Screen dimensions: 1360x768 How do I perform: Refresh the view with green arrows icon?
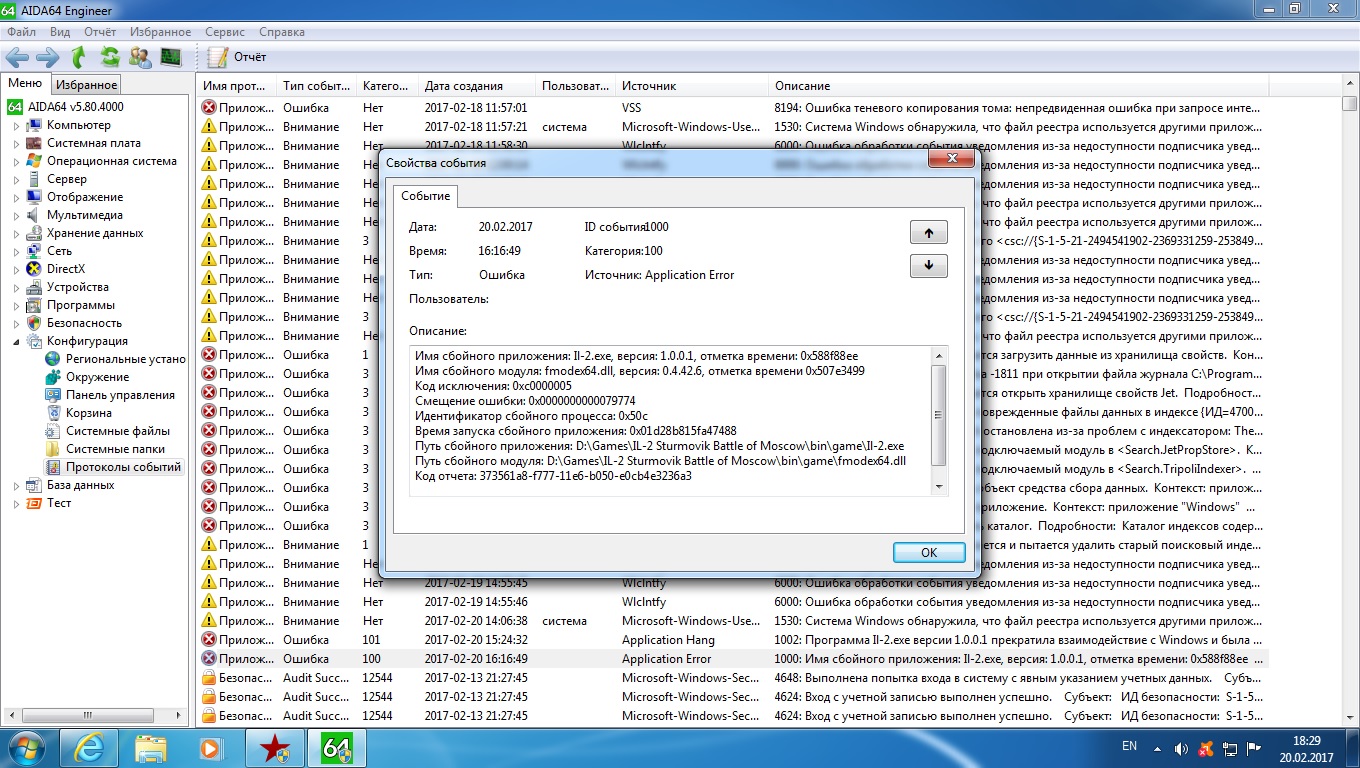[x=110, y=57]
